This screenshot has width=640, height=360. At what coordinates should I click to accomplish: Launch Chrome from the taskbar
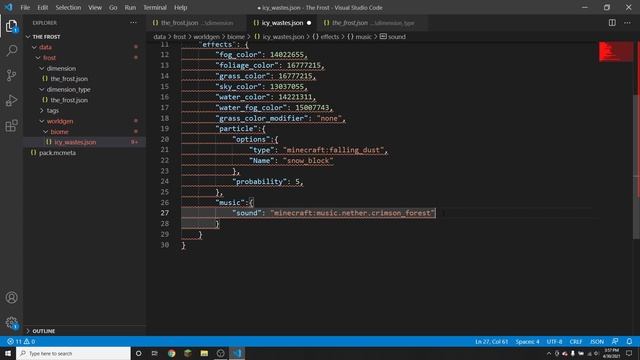(171, 353)
